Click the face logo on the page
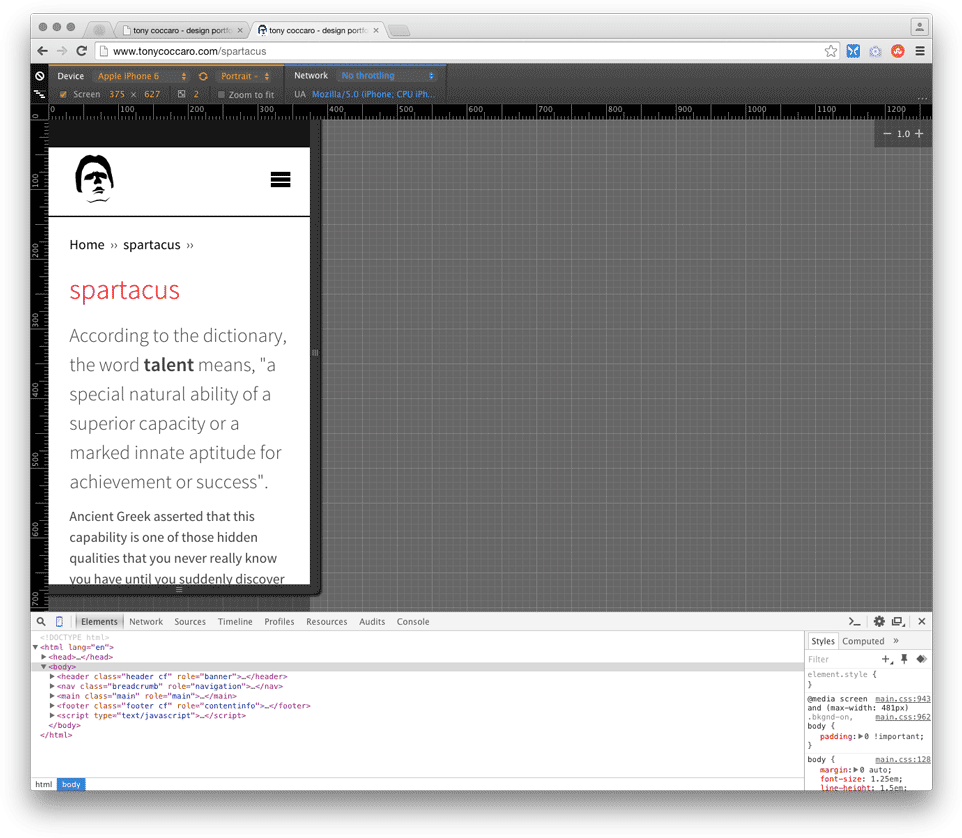This screenshot has height=838, width=962. pos(94,179)
